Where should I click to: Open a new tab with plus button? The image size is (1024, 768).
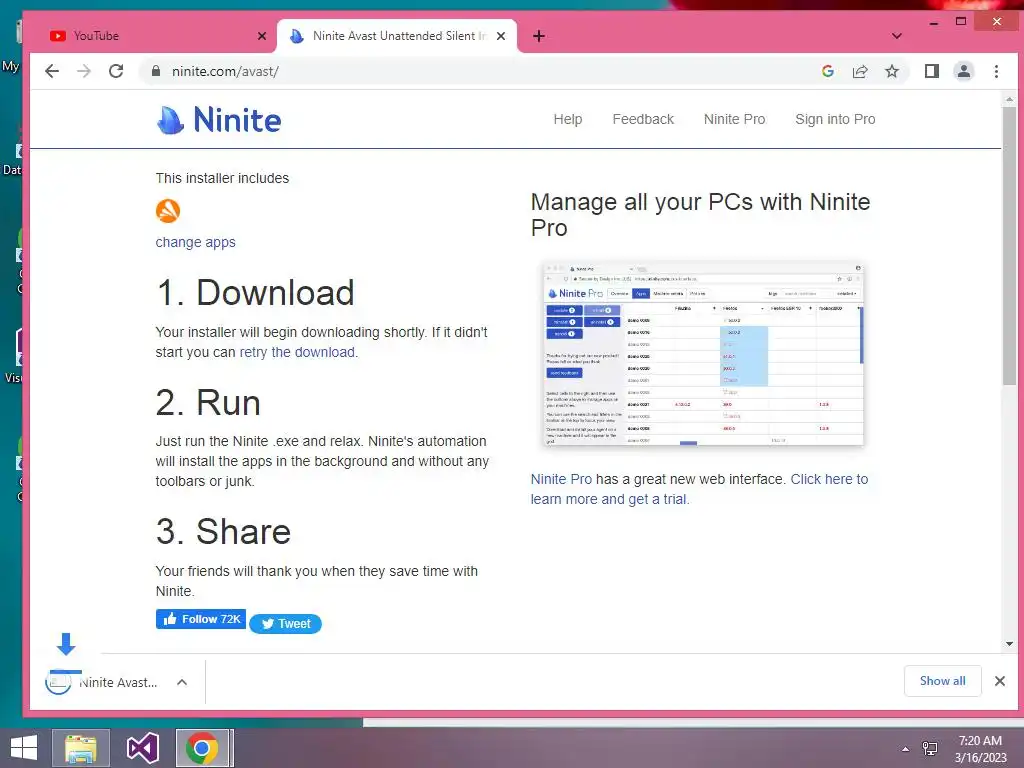[x=539, y=36]
